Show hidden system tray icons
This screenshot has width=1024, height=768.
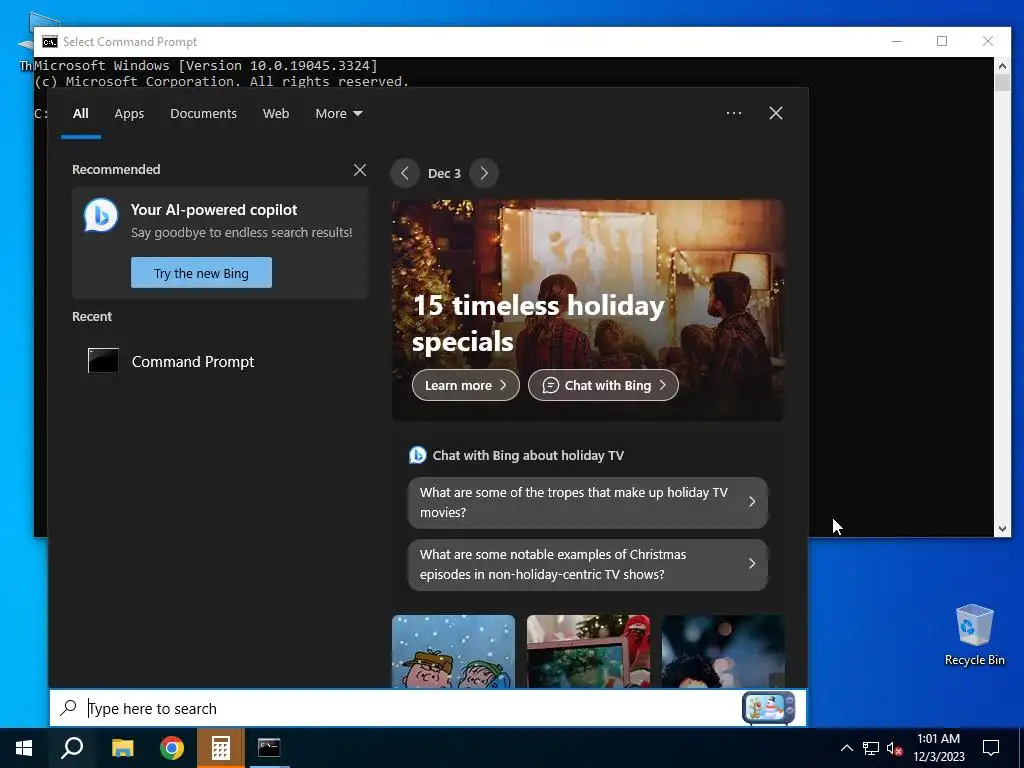coord(846,748)
